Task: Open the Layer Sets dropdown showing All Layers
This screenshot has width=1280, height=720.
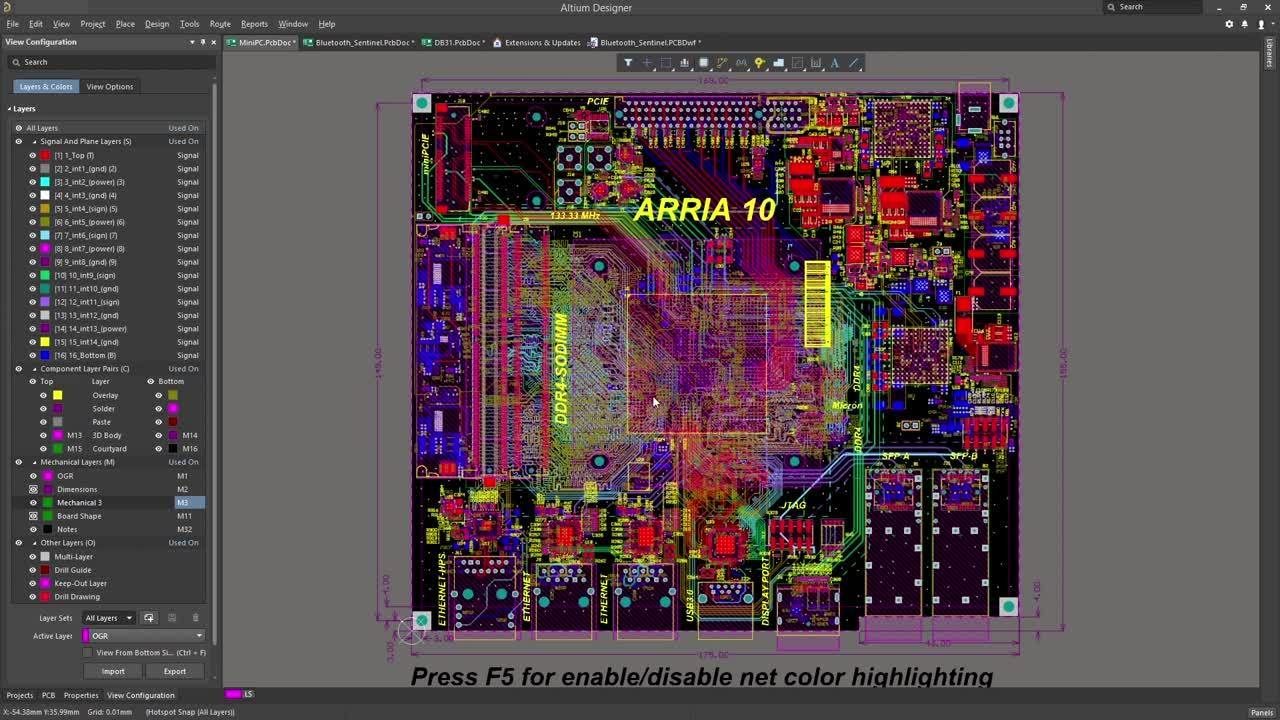Action: coord(108,618)
